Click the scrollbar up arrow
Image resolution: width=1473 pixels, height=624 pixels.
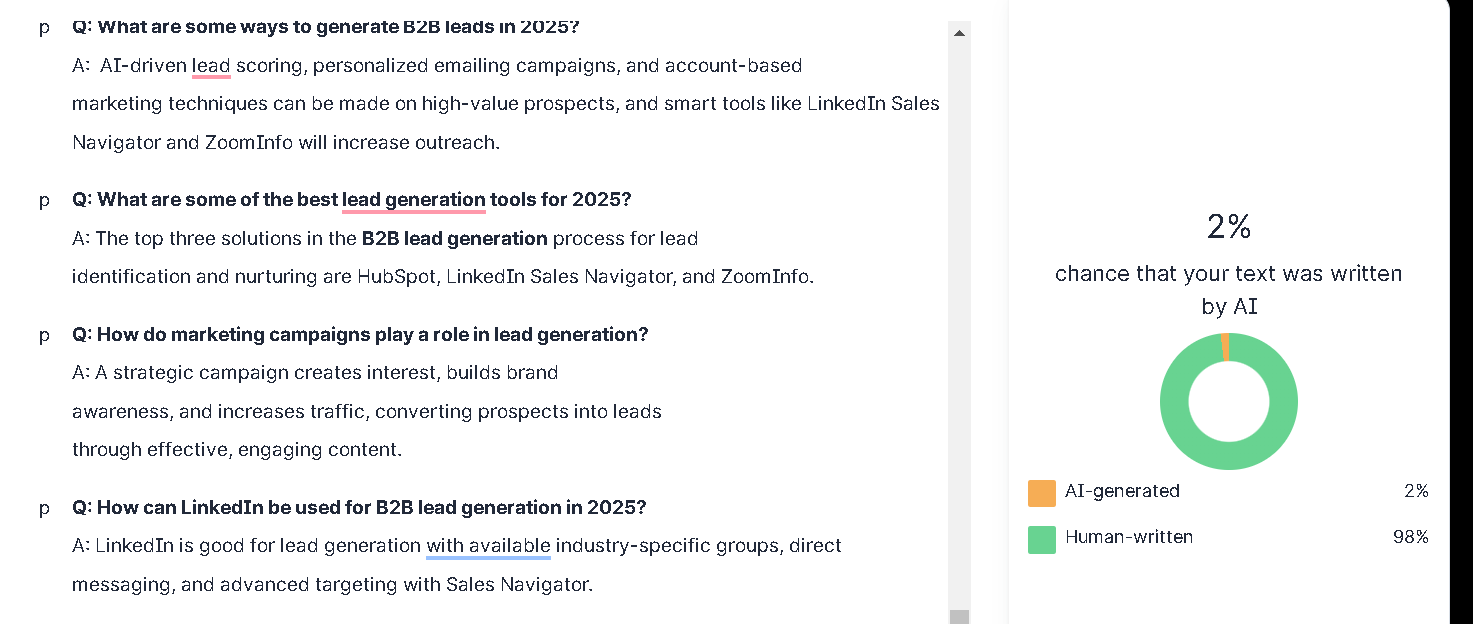click(959, 31)
